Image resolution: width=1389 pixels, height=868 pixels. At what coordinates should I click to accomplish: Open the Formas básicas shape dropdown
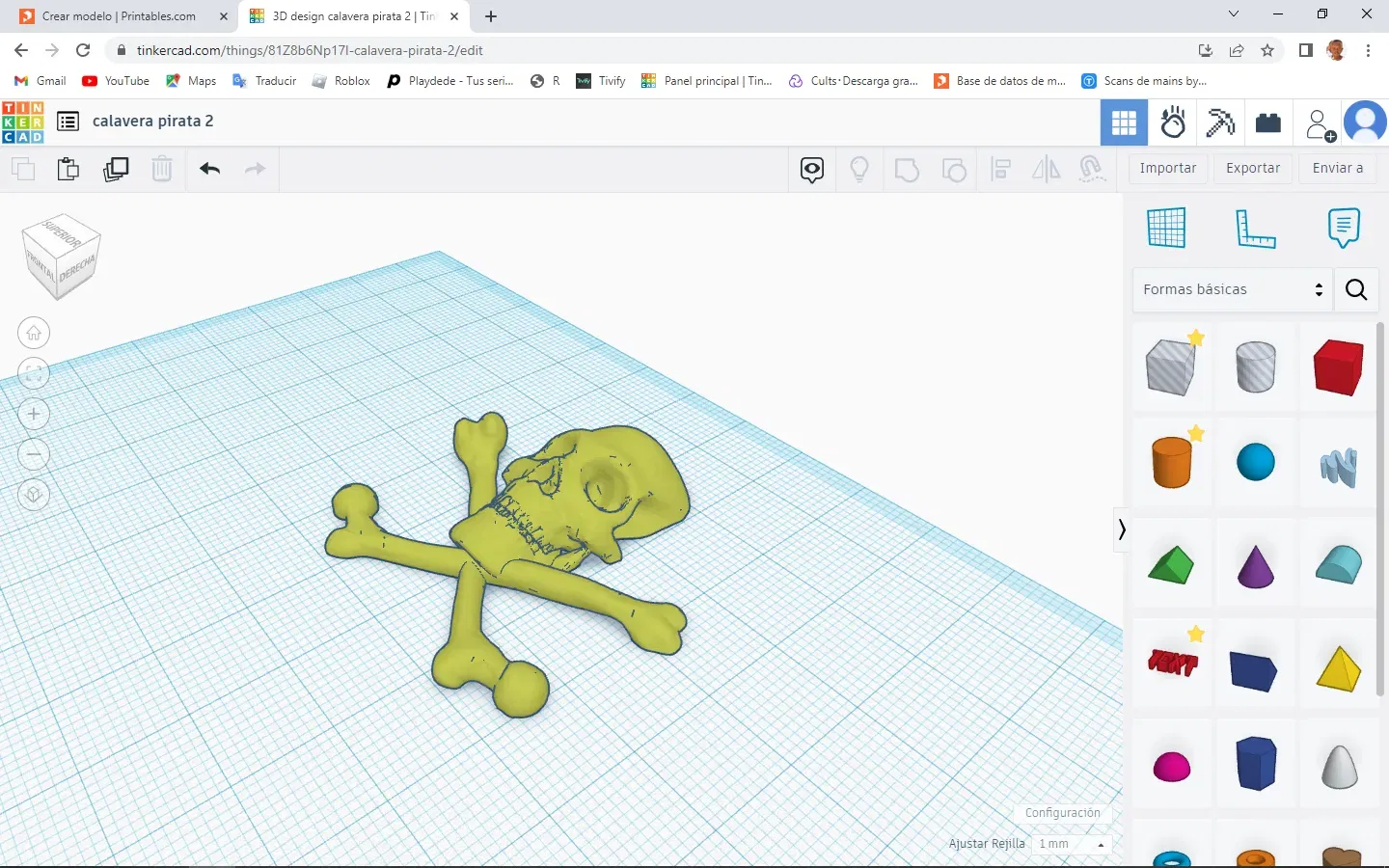pos(1232,289)
